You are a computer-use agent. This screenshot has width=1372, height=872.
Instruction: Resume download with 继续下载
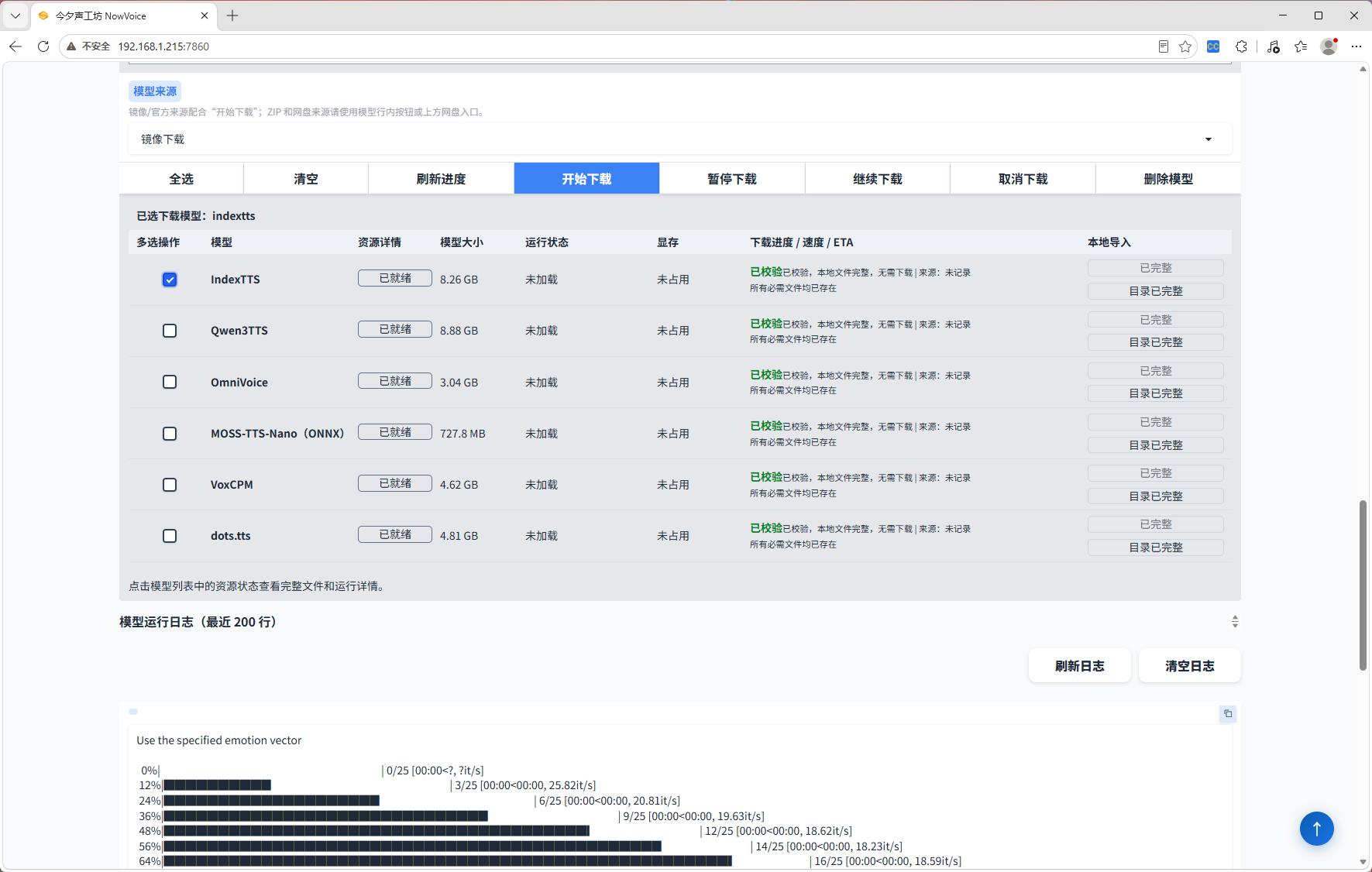[x=878, y=179]
